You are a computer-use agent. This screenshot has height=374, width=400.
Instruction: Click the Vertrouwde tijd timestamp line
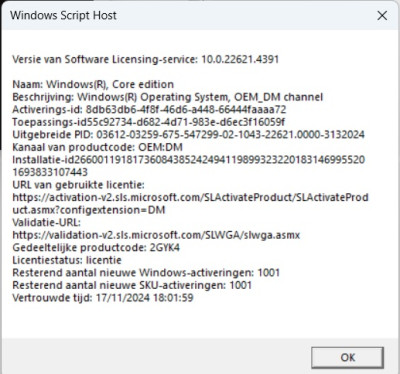coord(103,298)
